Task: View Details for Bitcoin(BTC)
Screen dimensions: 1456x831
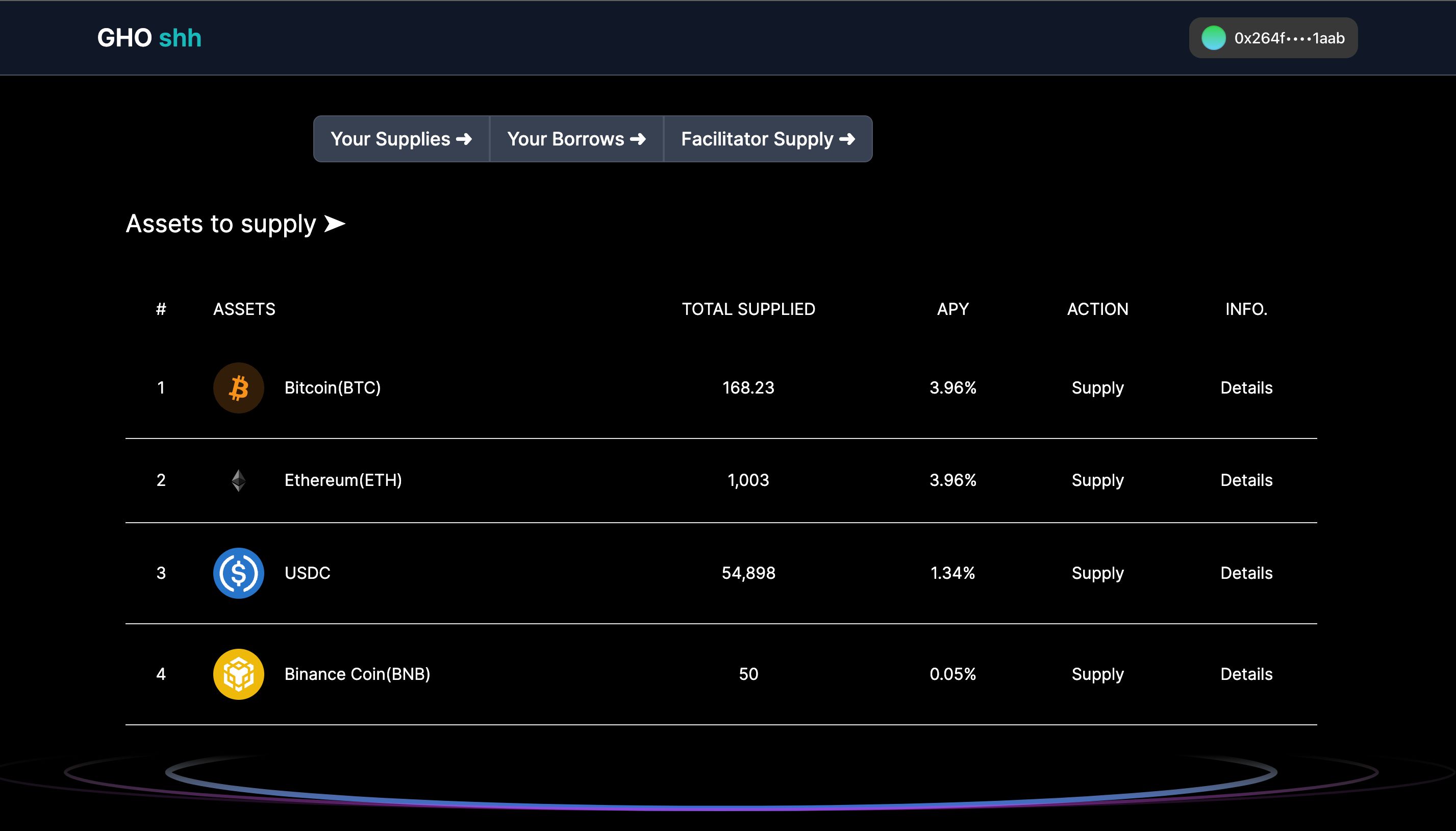Action: [1246, 388]
